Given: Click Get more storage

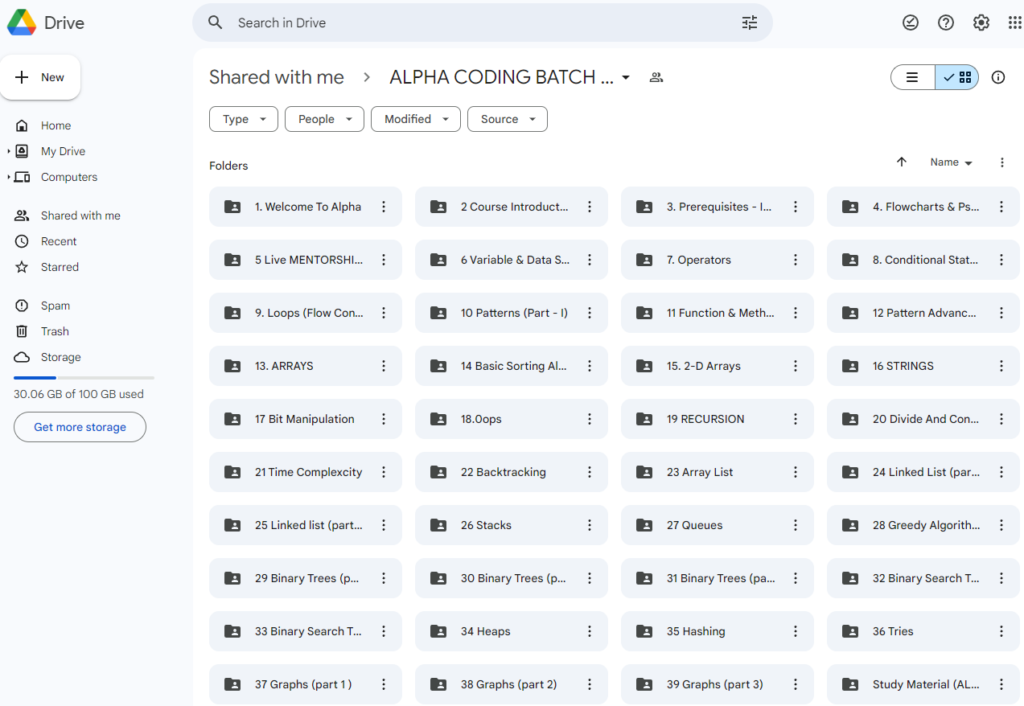Looking at the screenshot, I should (79, 427).
